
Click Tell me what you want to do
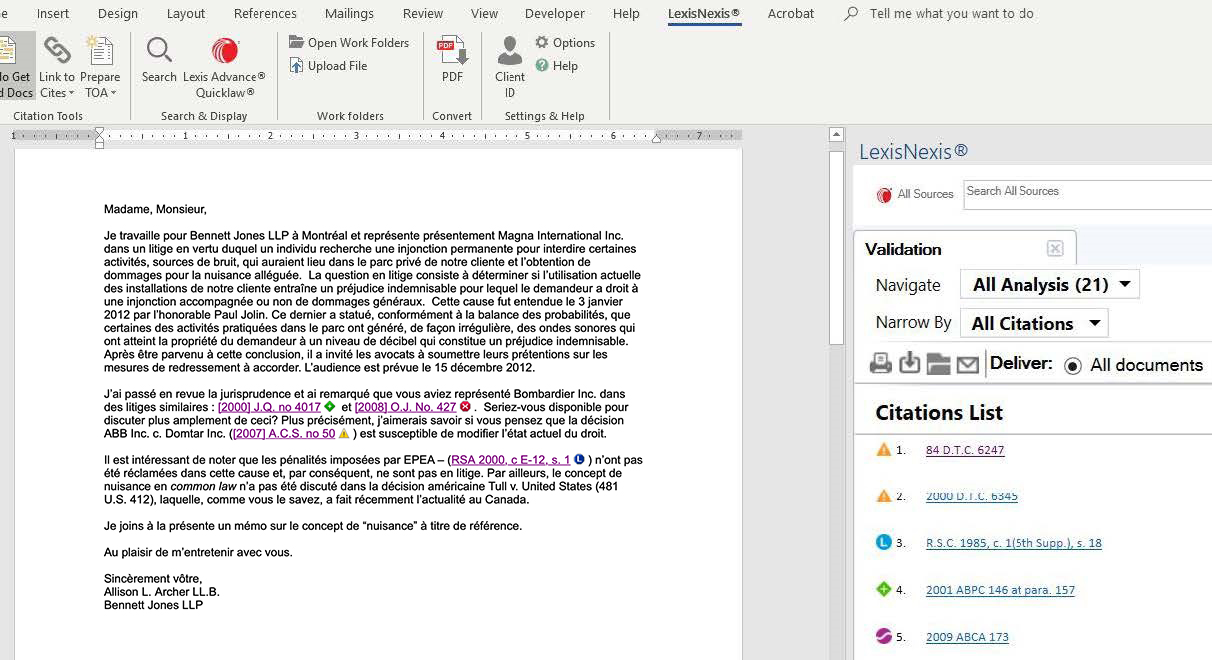tap(951, 14)
